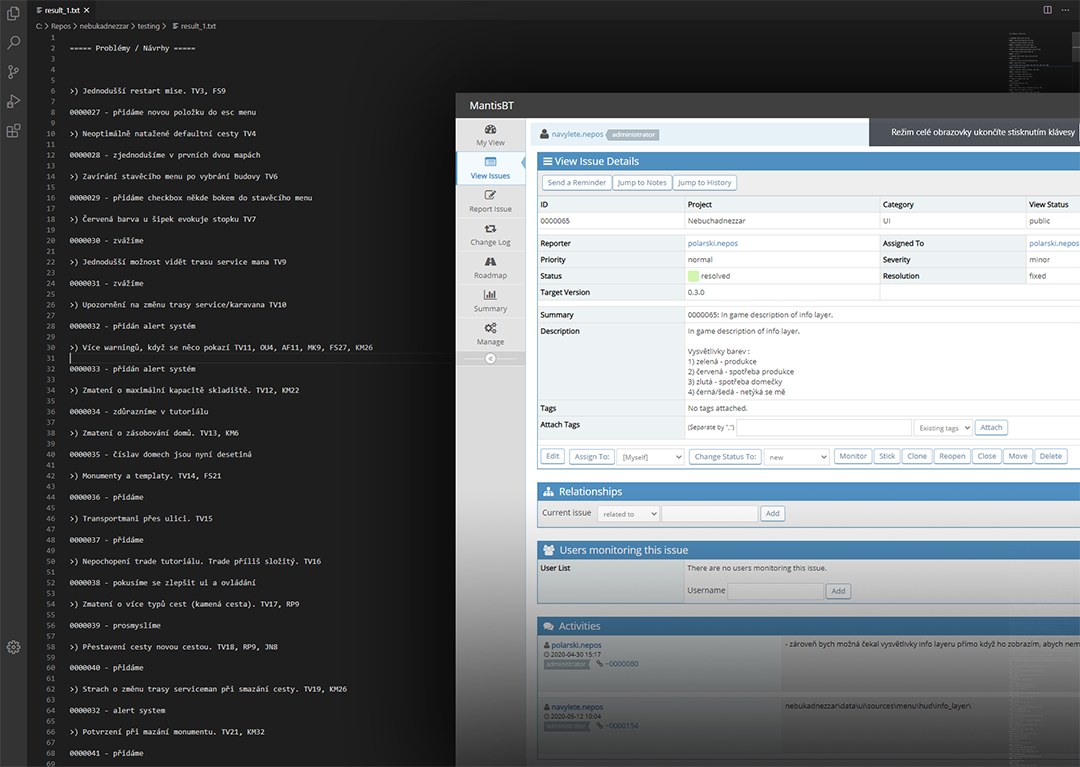Open Summary in MantisBT sidebar
Image resolution: width=1080 pixels, height=767 pixels.
click(490, 301)
